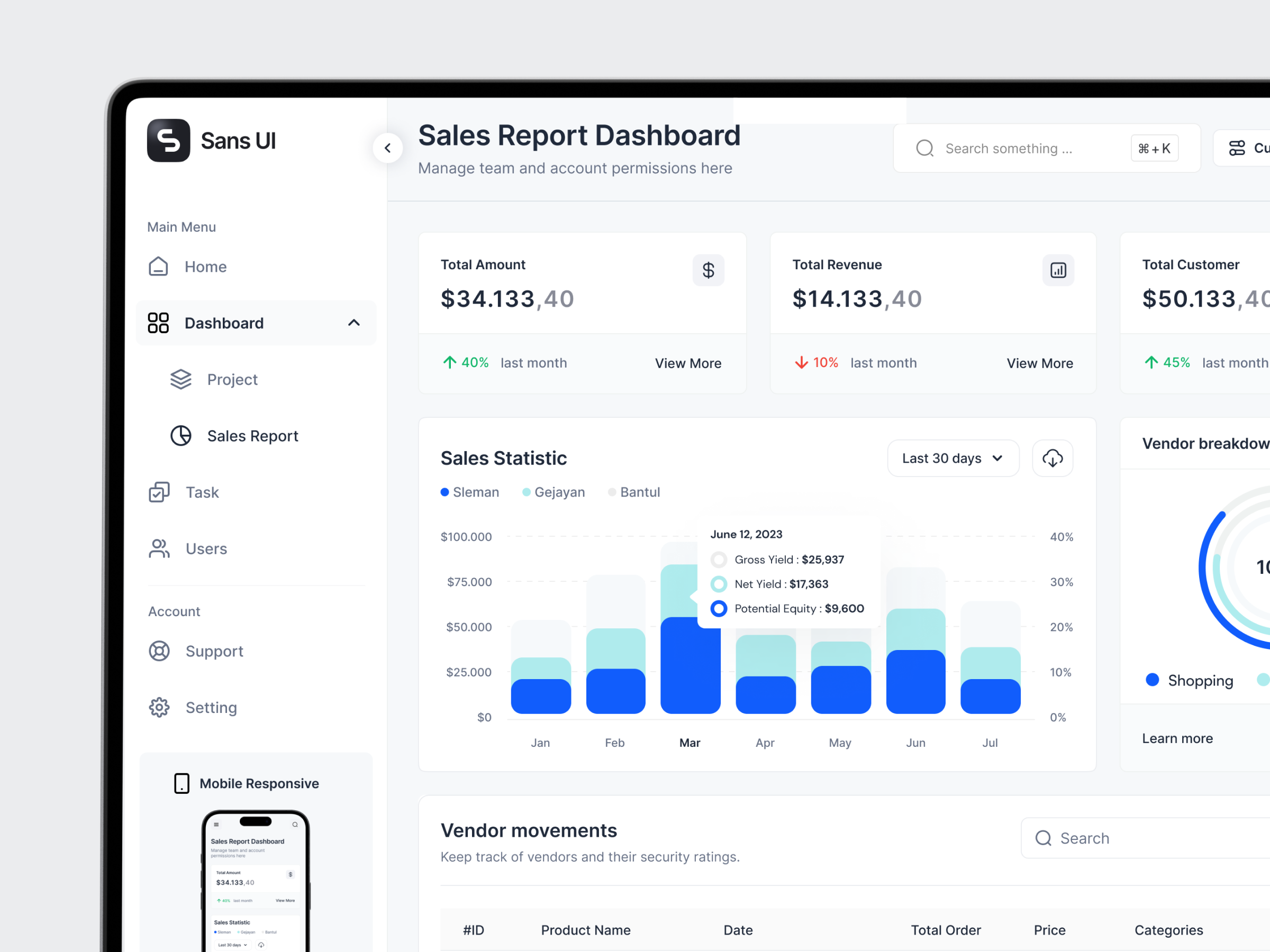Screen dimensions: 1270x952
Task: Enable the Bantul series in the chart legend
Action: (634, 492)
